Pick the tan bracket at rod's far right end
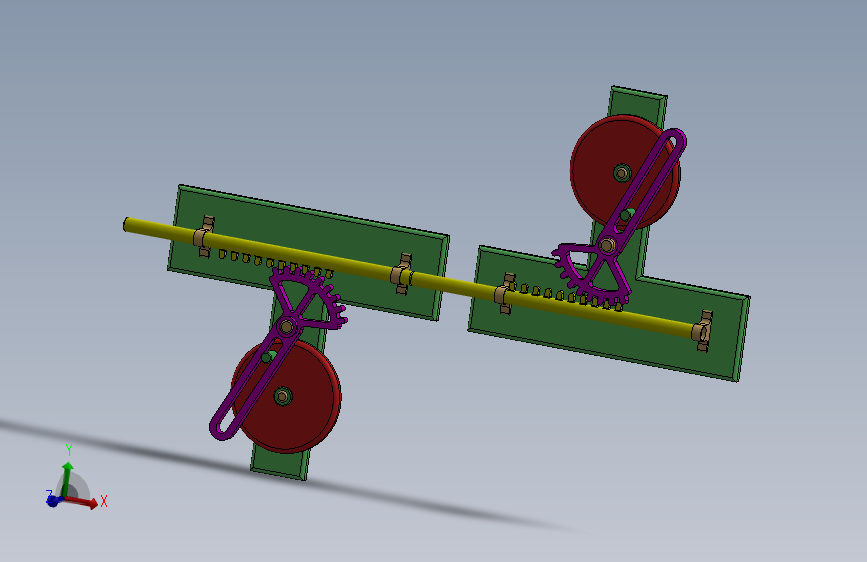The width and height of the screenshot is (867, 562). (702, 331)
